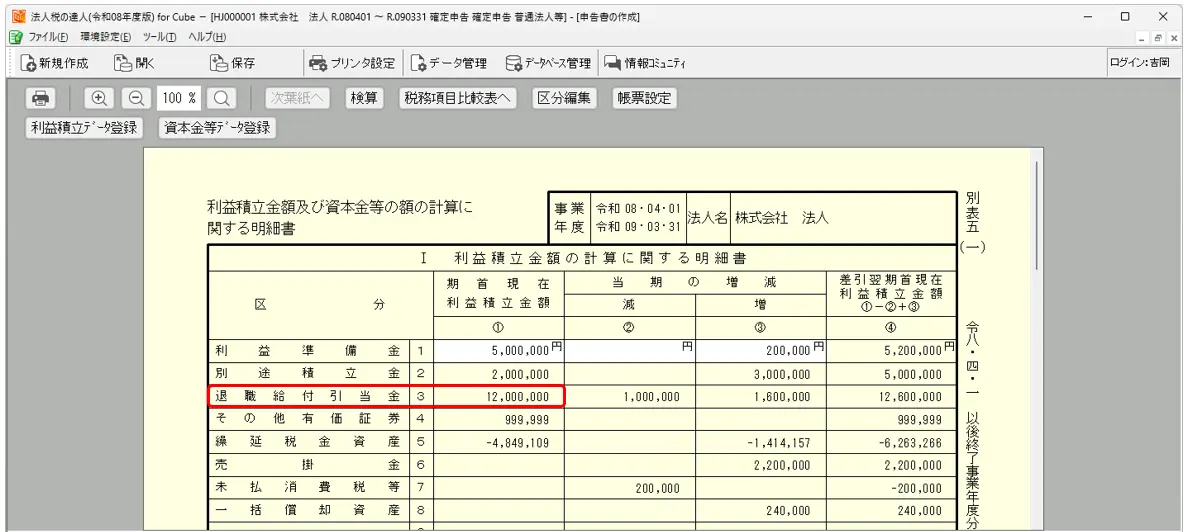Viewport: 1186px width, 532px height.
Task: Click the 株式会社 法人 company name
Action: (x=781, y=217)
